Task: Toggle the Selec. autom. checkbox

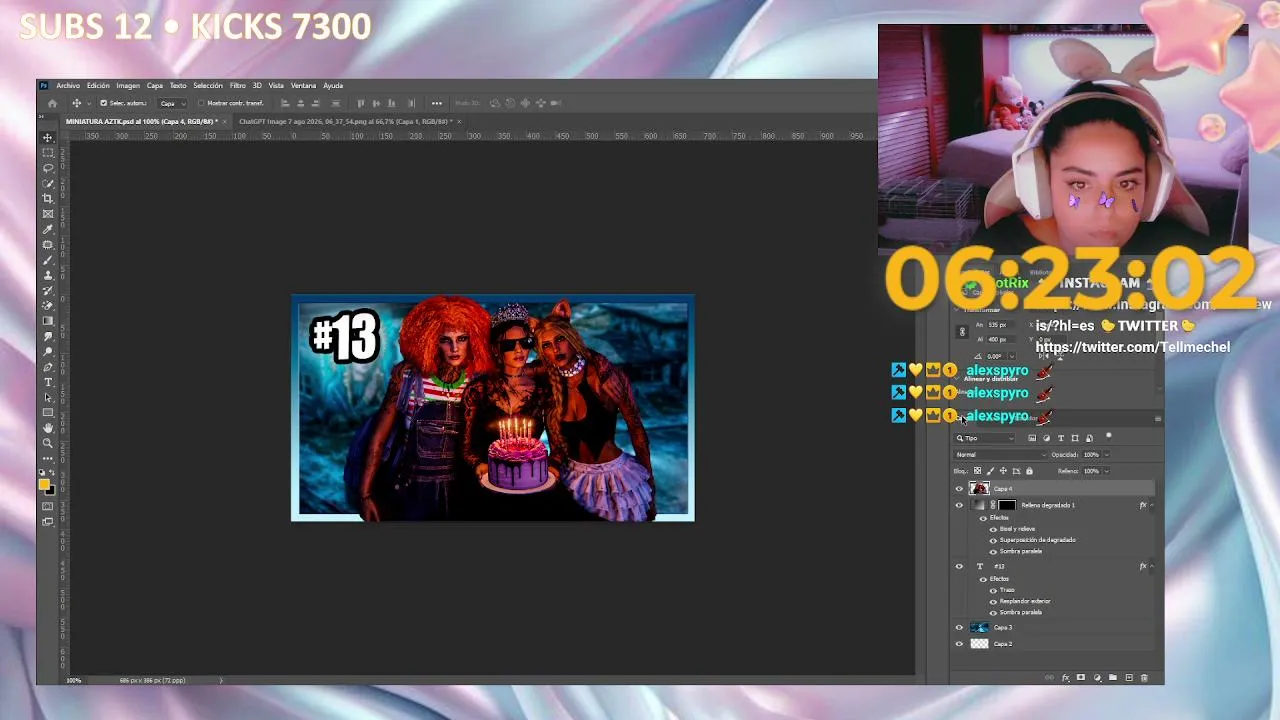Action: pyautogui.click(x=103, y=103)
